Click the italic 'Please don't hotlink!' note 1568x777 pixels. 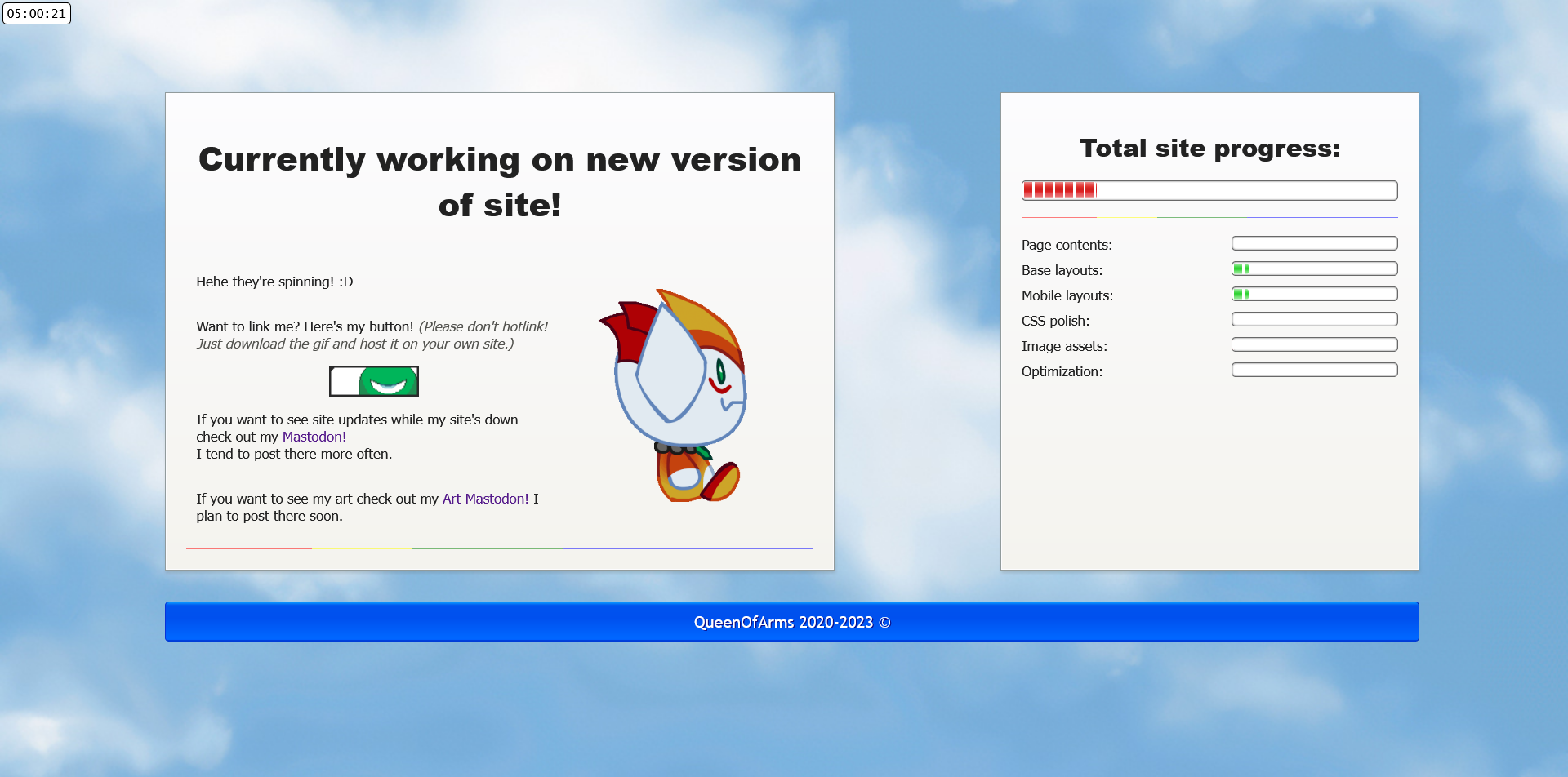483,326
